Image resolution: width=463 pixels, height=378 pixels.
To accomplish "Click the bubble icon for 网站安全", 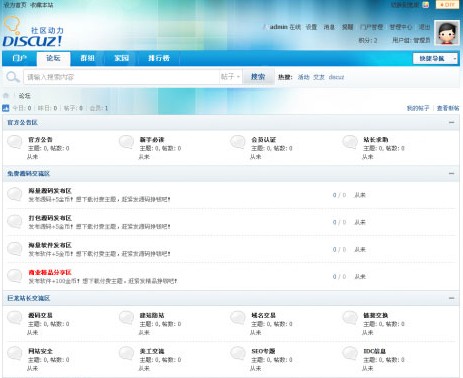I will coord(15,353).
